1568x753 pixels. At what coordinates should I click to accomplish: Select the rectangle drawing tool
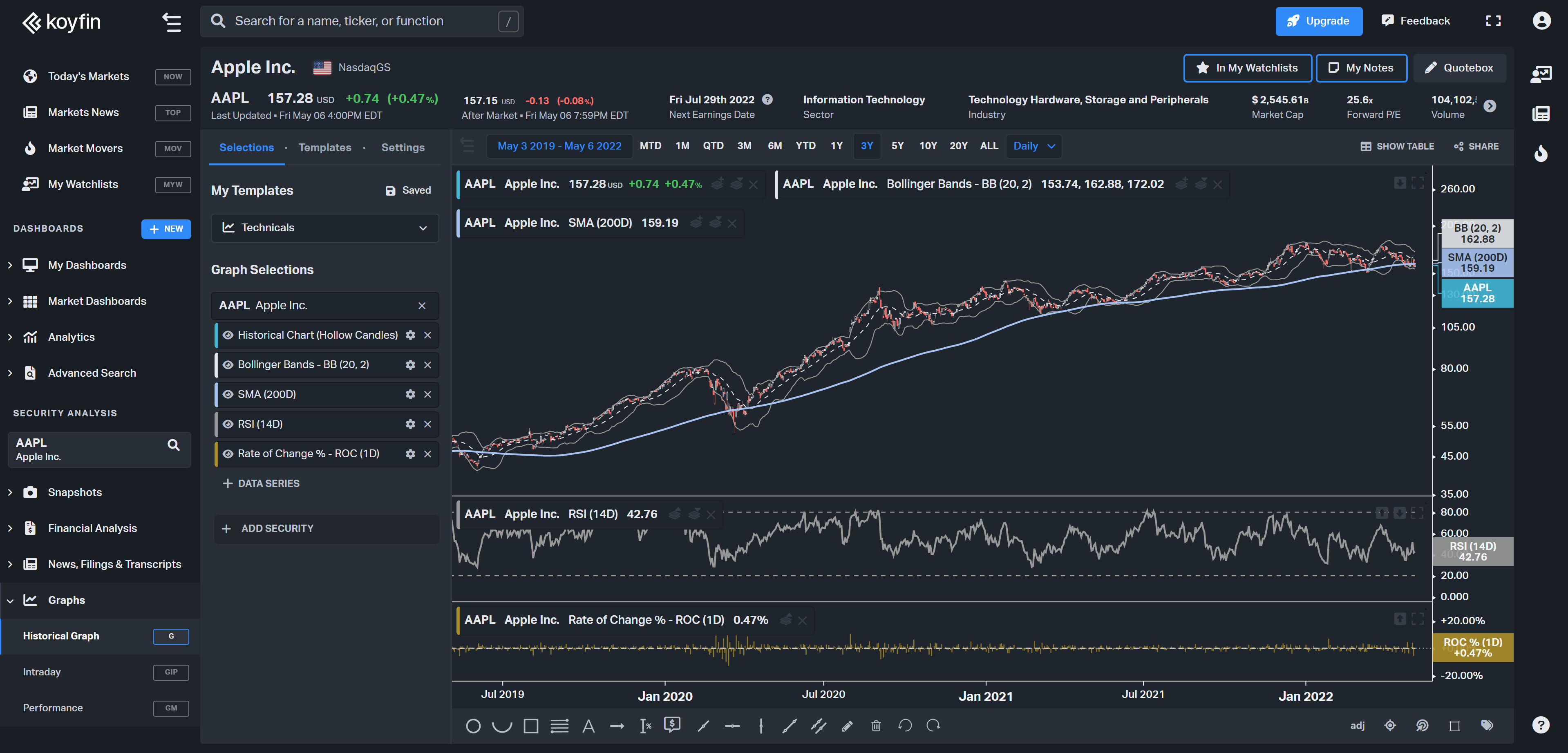pos(531,726)
